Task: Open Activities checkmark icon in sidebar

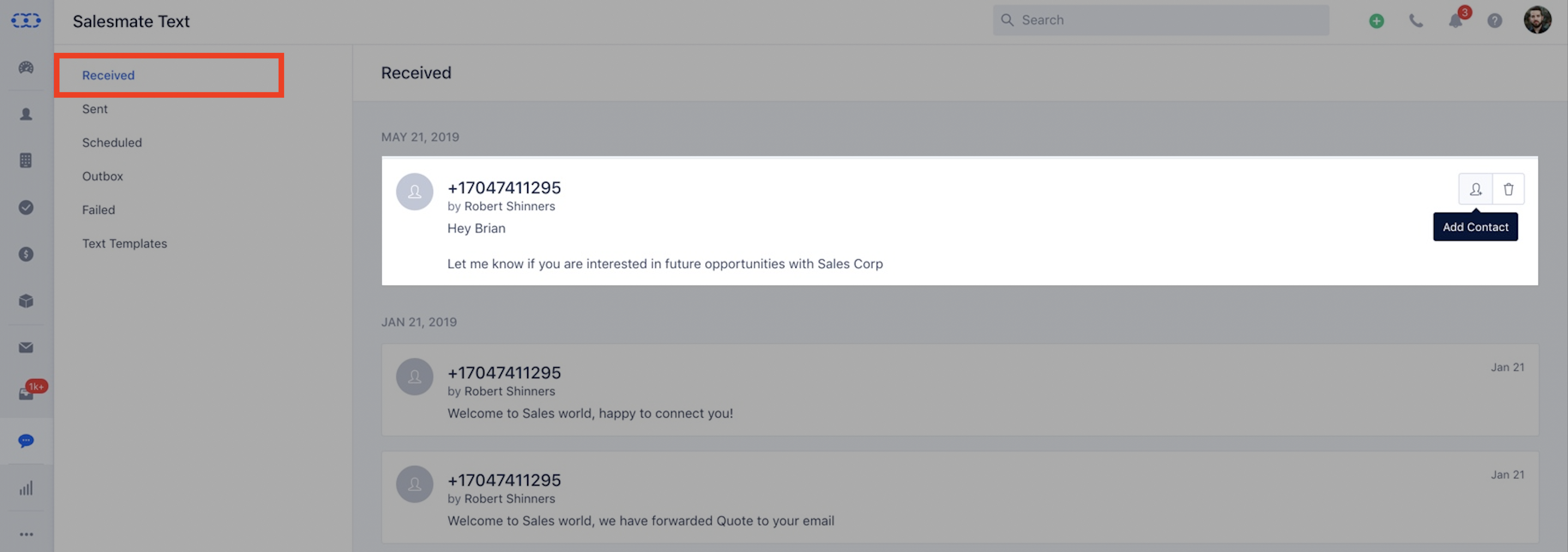Action: coord(26,207)
